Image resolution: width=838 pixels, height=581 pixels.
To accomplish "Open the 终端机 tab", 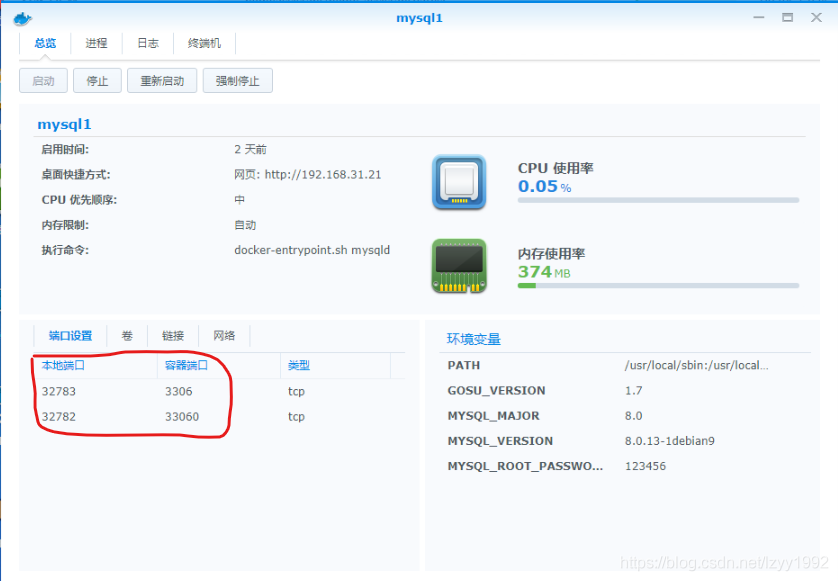I will tap(204, 43).
